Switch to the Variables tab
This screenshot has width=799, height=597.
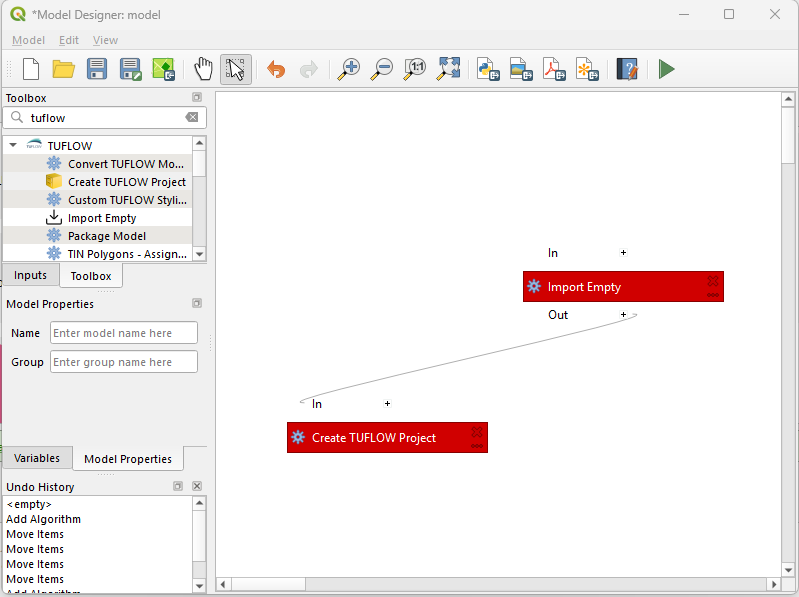tap(36, 458)
